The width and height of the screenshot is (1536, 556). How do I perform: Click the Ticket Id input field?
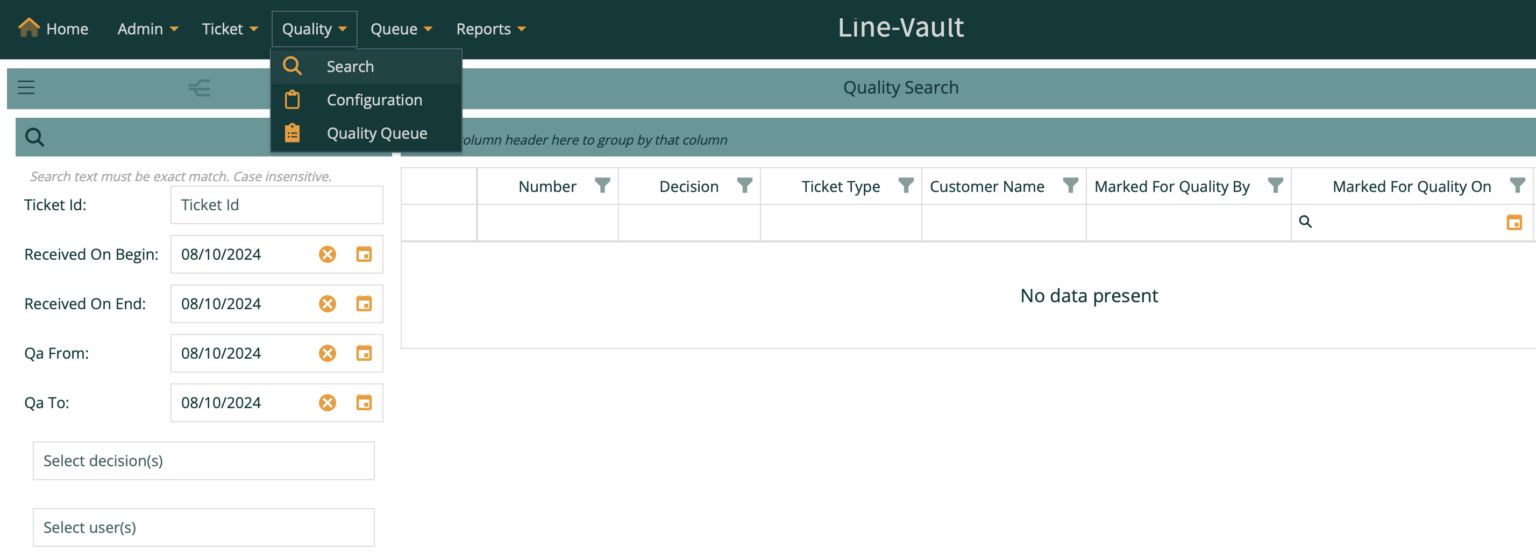pos(276,205)
